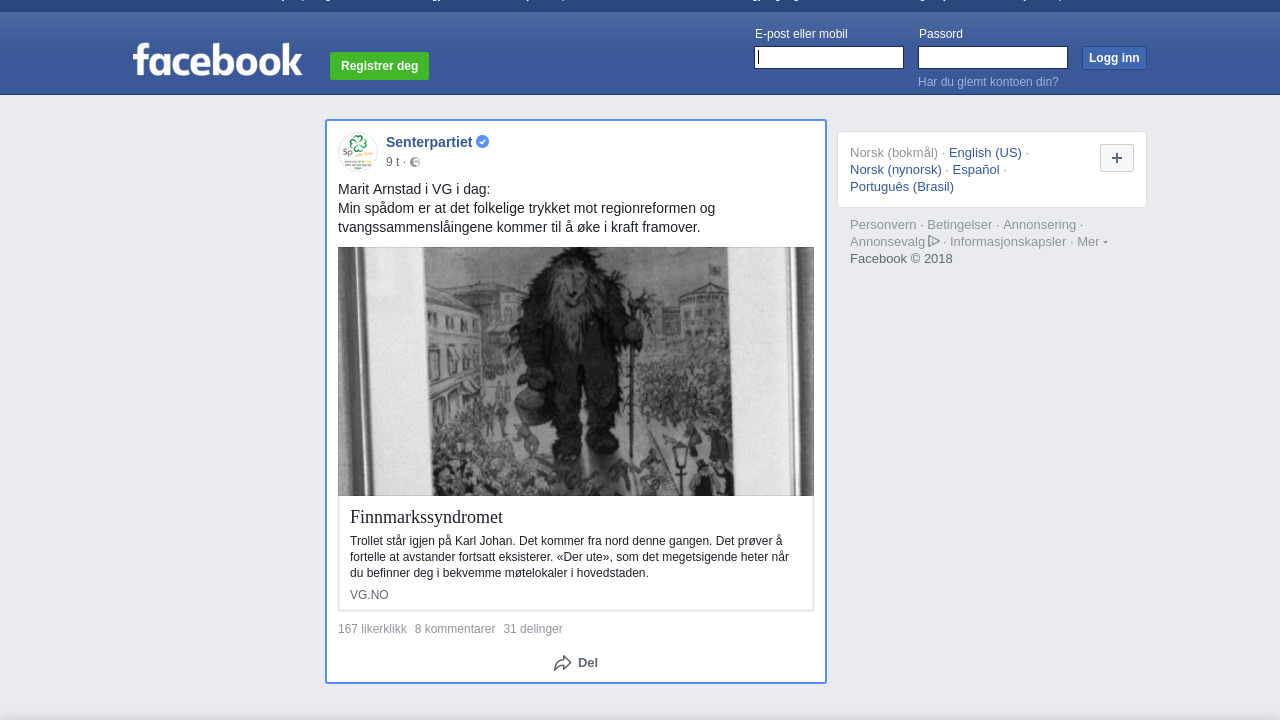Open Har du glemt kontoen din link
Viewport: 1280px width, 720px height.
tap(988, 82)
